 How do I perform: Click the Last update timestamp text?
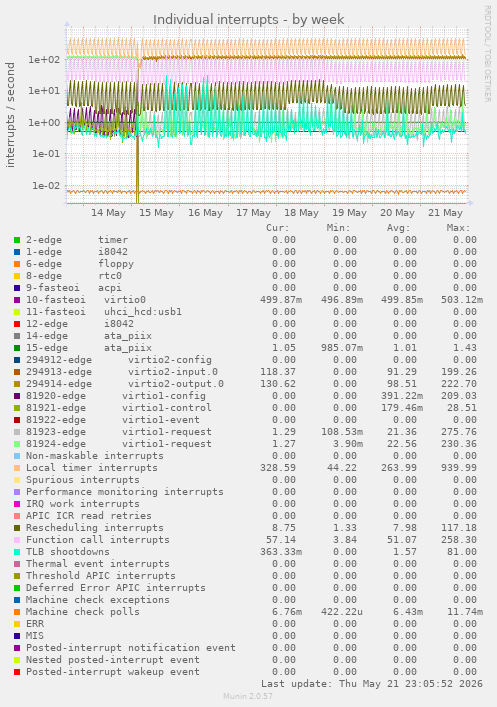(x=372, y=684)
